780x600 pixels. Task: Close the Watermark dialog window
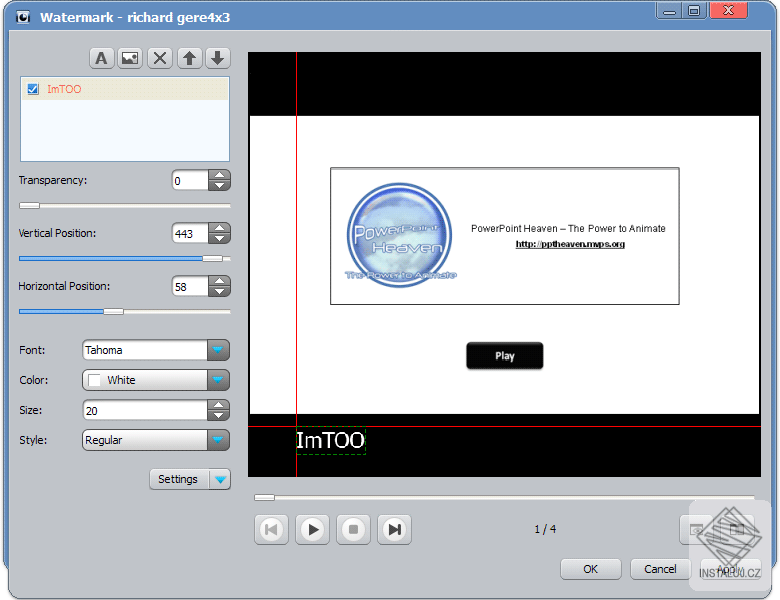point(728,10)
